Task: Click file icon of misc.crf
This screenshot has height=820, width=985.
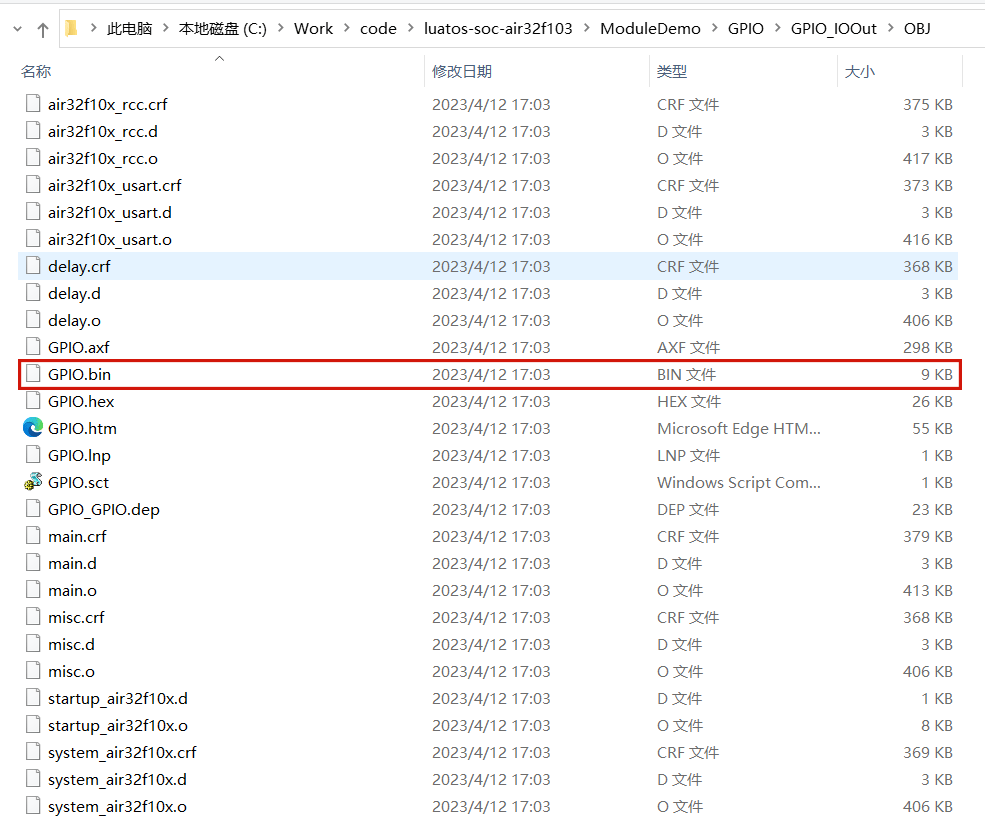Action: click(x=33, y=617)
